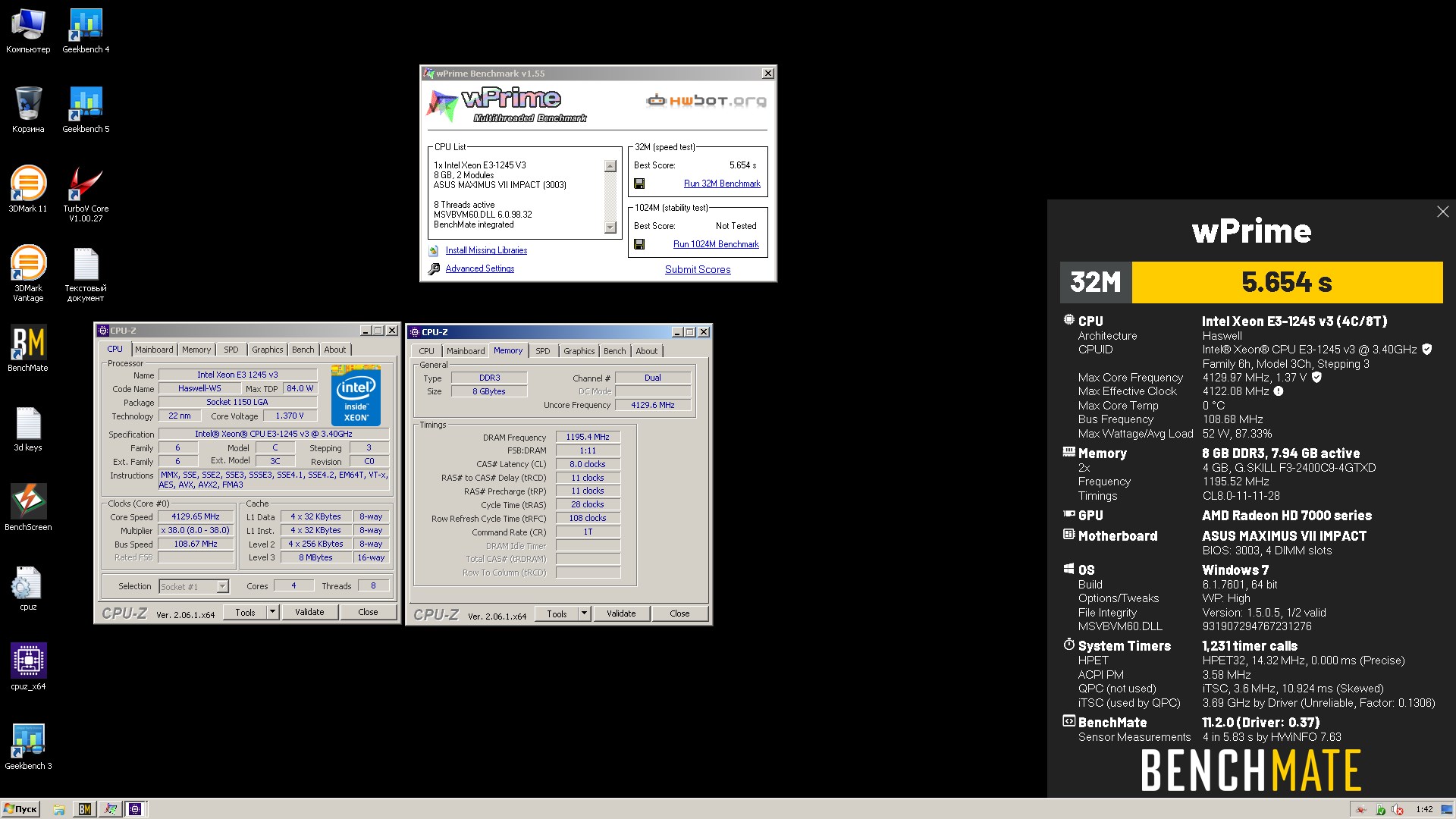This screenshot has height=819, width=1456.
Task: Click the Multiplier x 38.0 field
Action: [x=196, y=530]
